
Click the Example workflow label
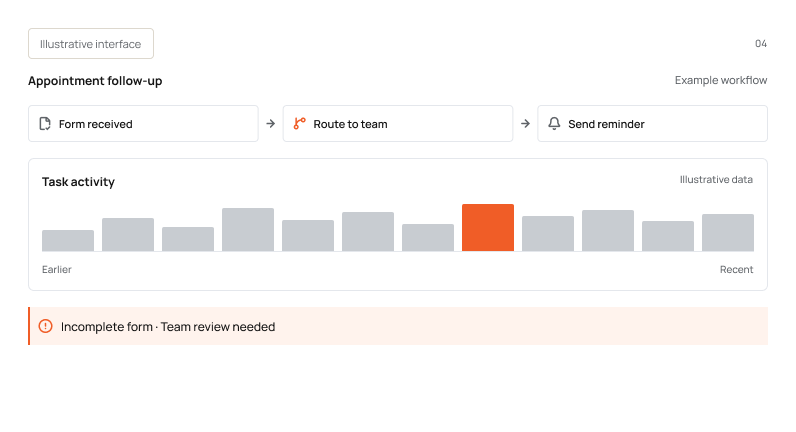pyautogui.click(x=721, y=80)
